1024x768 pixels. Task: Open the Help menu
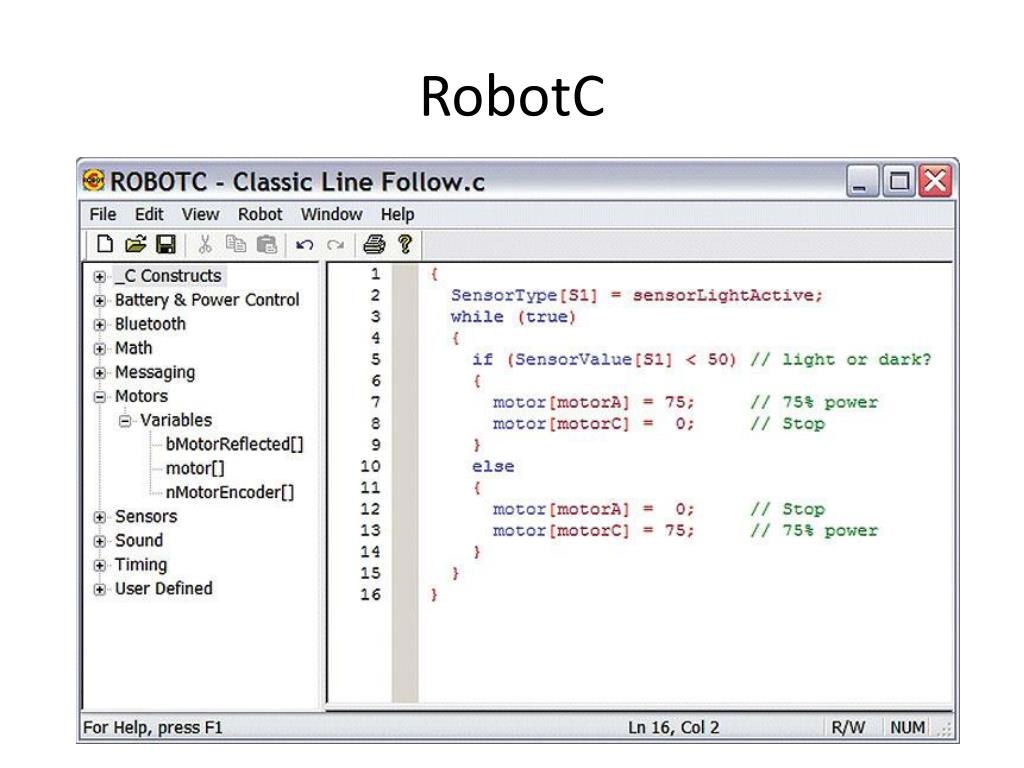398,214
